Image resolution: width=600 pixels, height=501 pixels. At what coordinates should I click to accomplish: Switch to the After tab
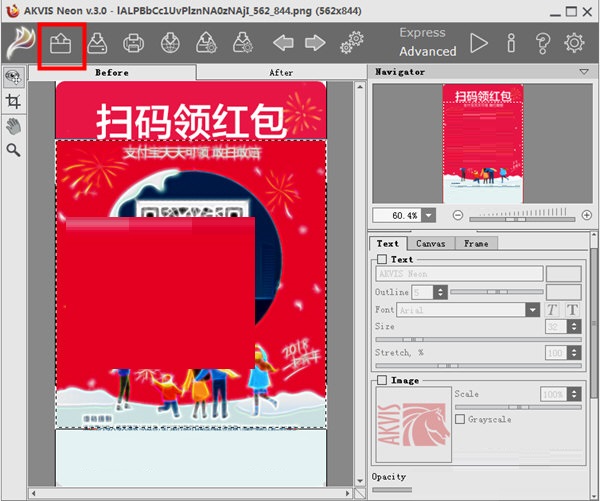point(281,72)
